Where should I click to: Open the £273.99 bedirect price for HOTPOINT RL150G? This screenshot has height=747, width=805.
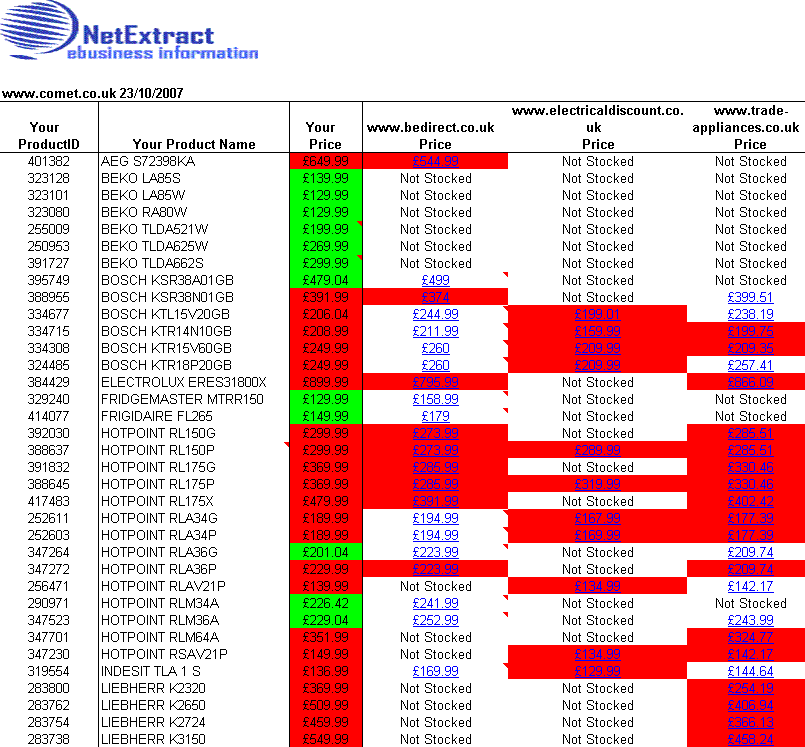[435, 433]
